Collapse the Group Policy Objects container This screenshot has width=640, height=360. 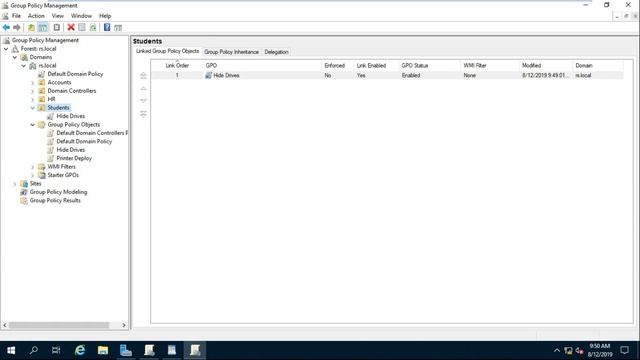coord(33,124)
